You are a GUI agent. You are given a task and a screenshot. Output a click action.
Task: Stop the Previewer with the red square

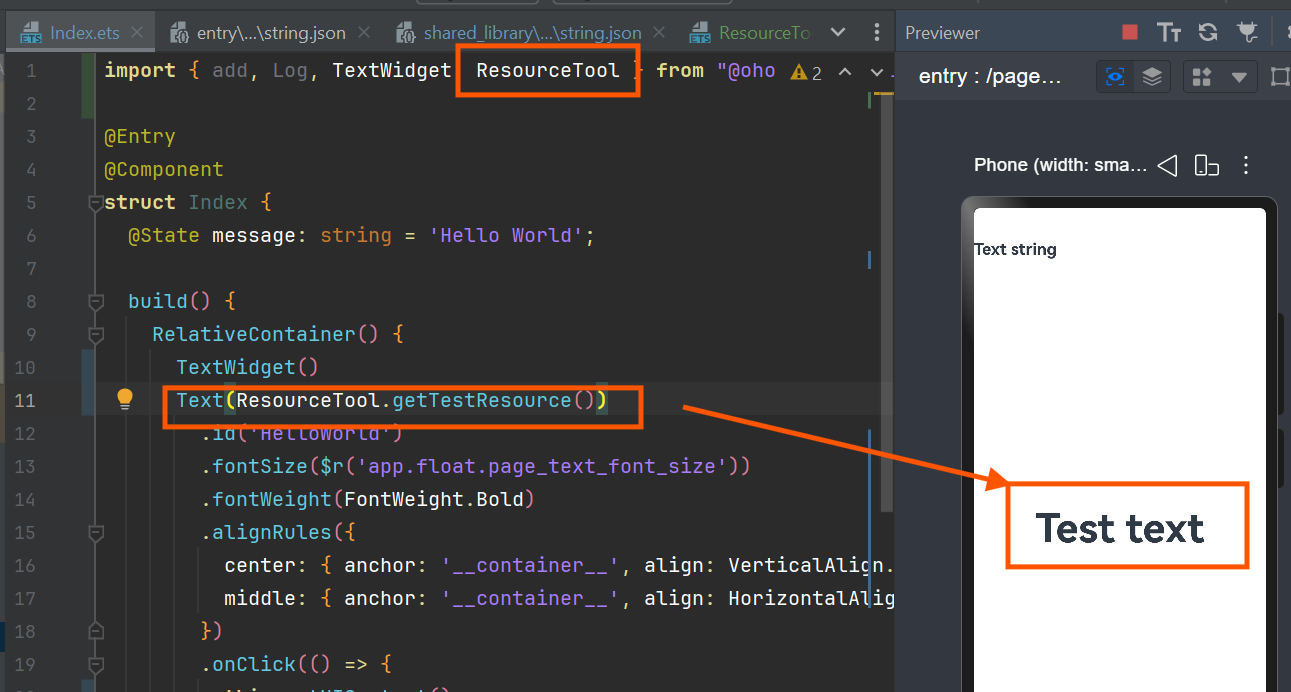click(x=1130, y=32)
